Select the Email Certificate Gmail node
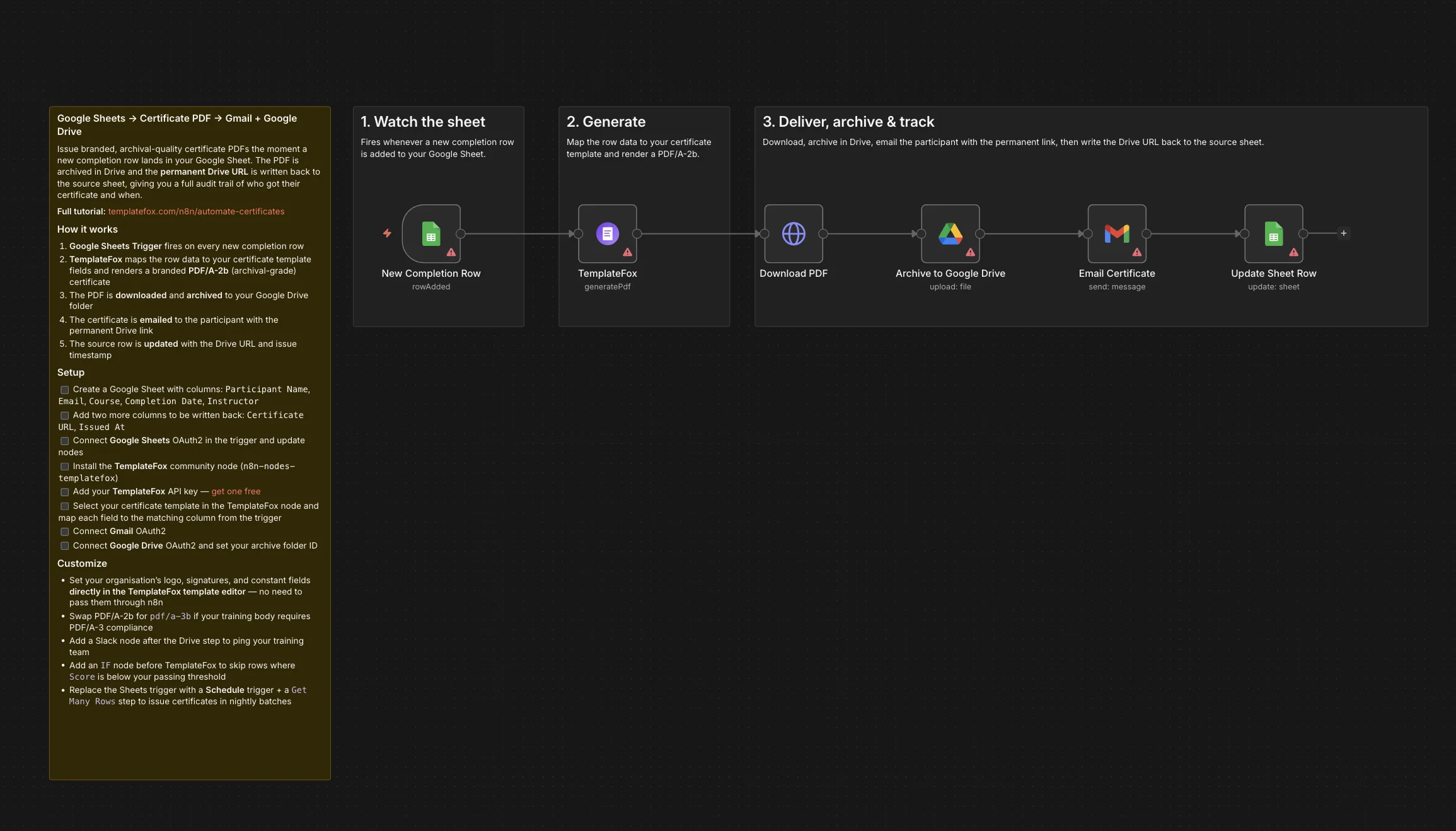Screen dimensions: 1456x831 click(1117, 234)
